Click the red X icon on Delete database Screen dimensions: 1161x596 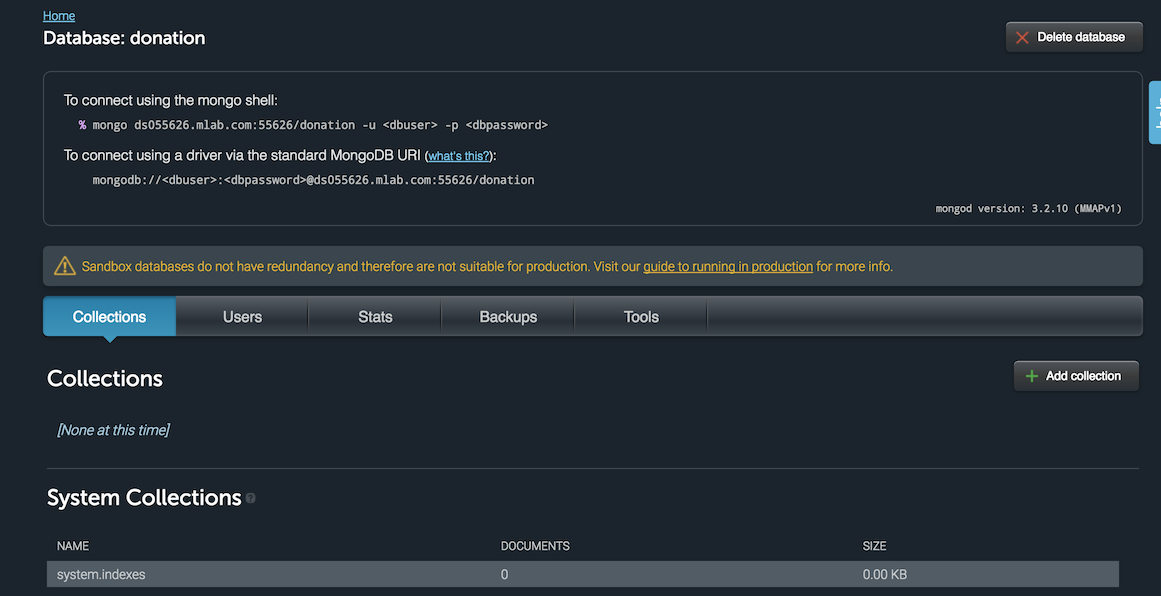coord(1022,37)
